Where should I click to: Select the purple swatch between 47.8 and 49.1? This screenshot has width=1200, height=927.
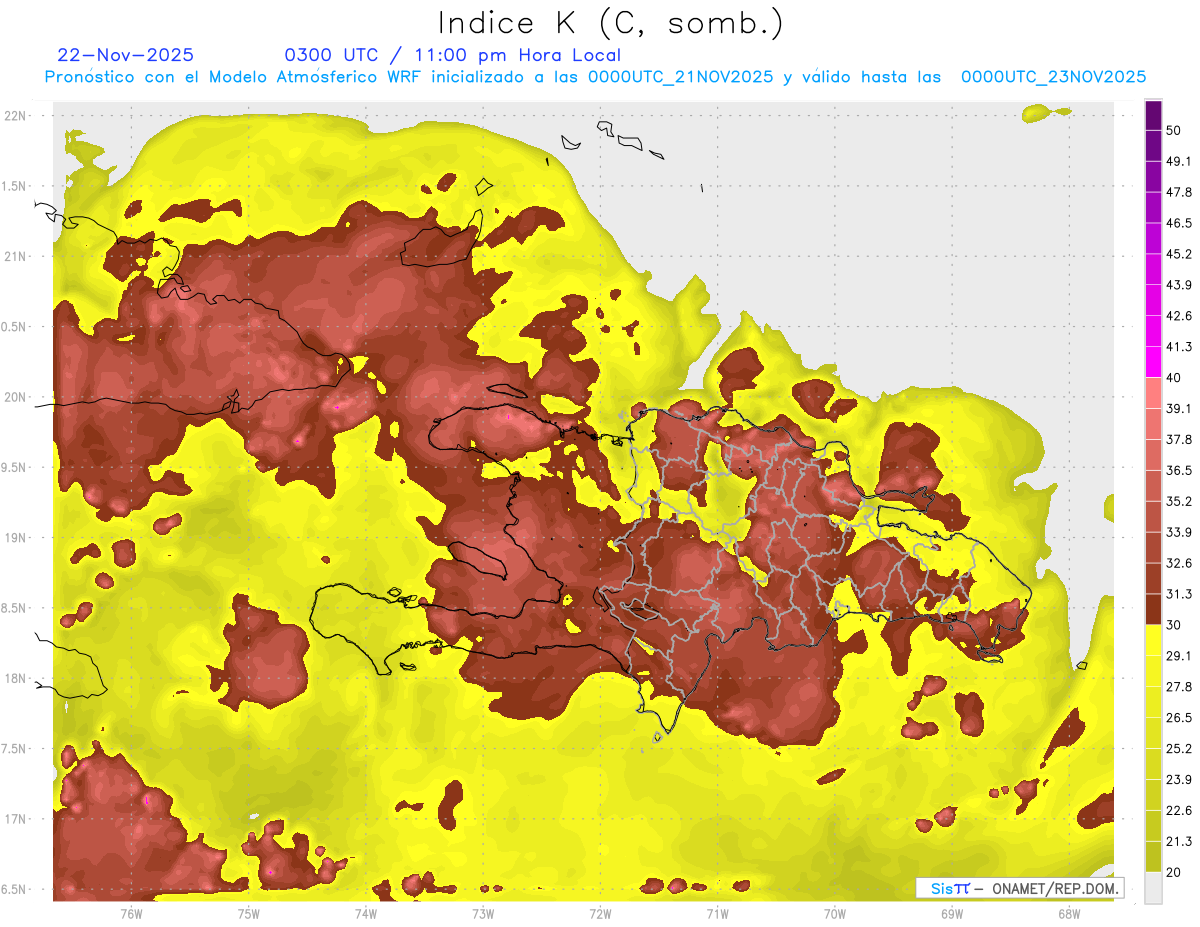pyautogui.click(x=1153, y=176)
